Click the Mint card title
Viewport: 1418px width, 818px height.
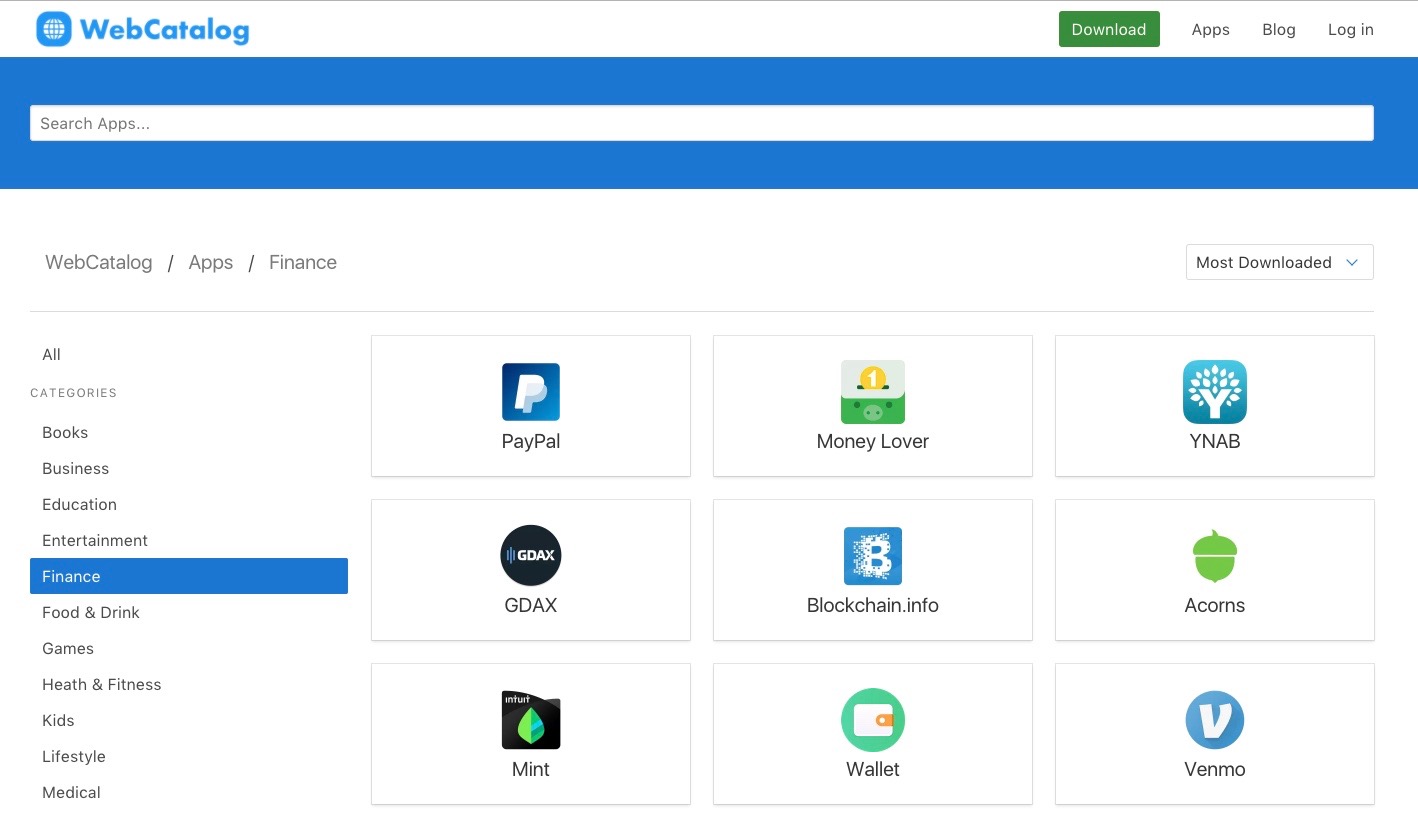click(x=531, y=769)
